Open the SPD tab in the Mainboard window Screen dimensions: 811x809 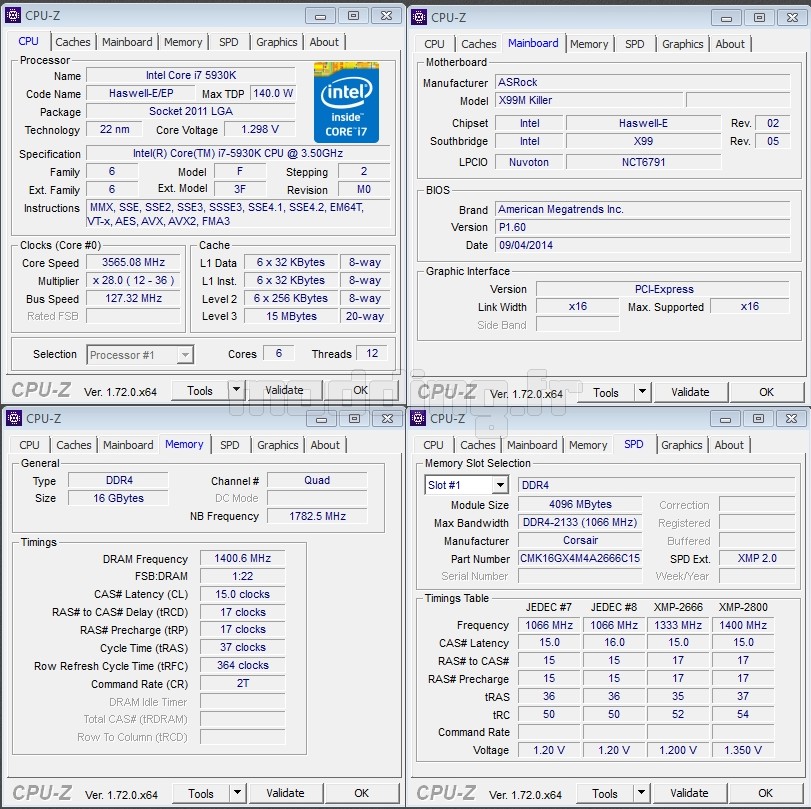pyautogui.click(x=635, y=44)
